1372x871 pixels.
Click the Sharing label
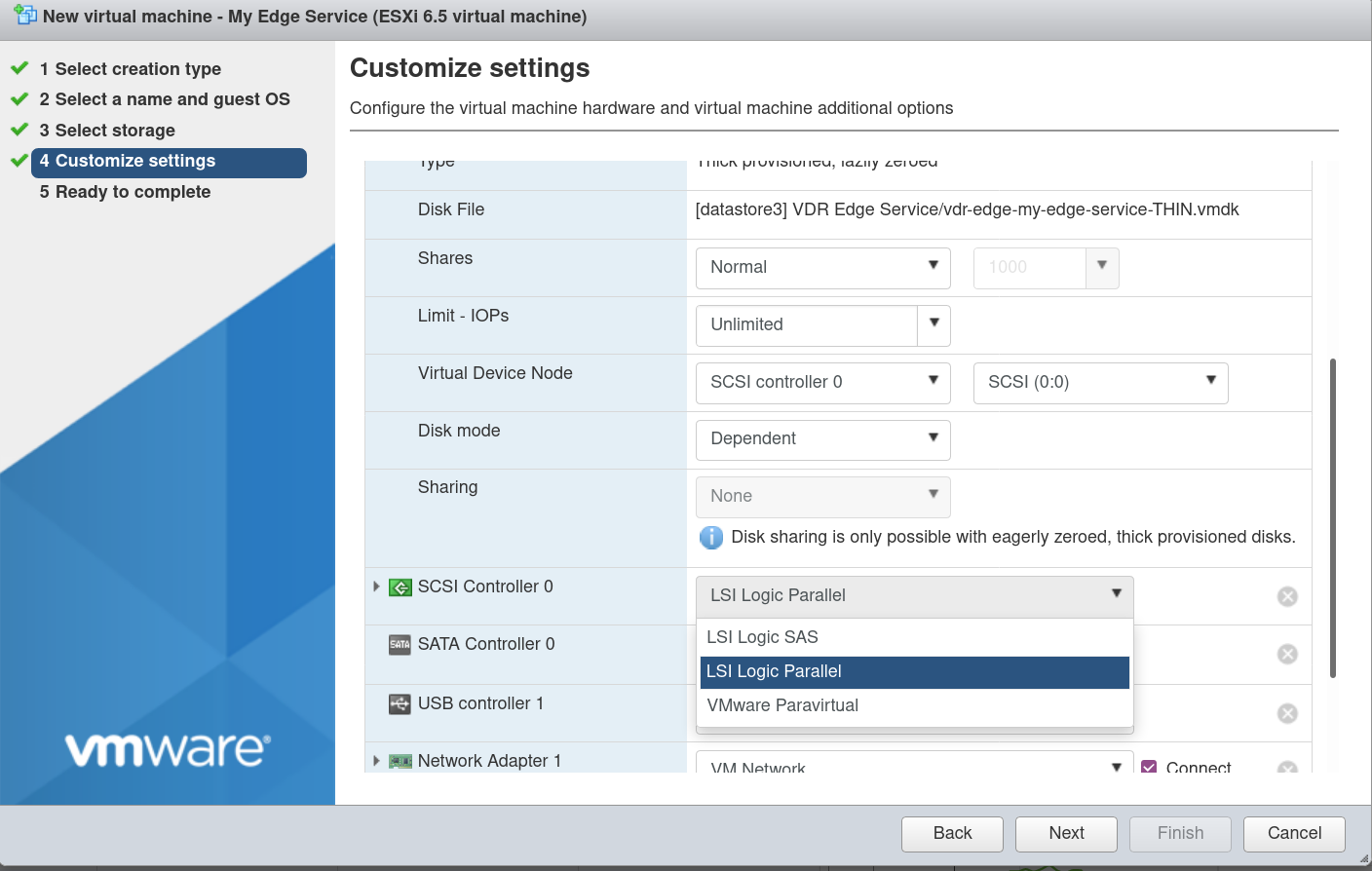[447, 487]
